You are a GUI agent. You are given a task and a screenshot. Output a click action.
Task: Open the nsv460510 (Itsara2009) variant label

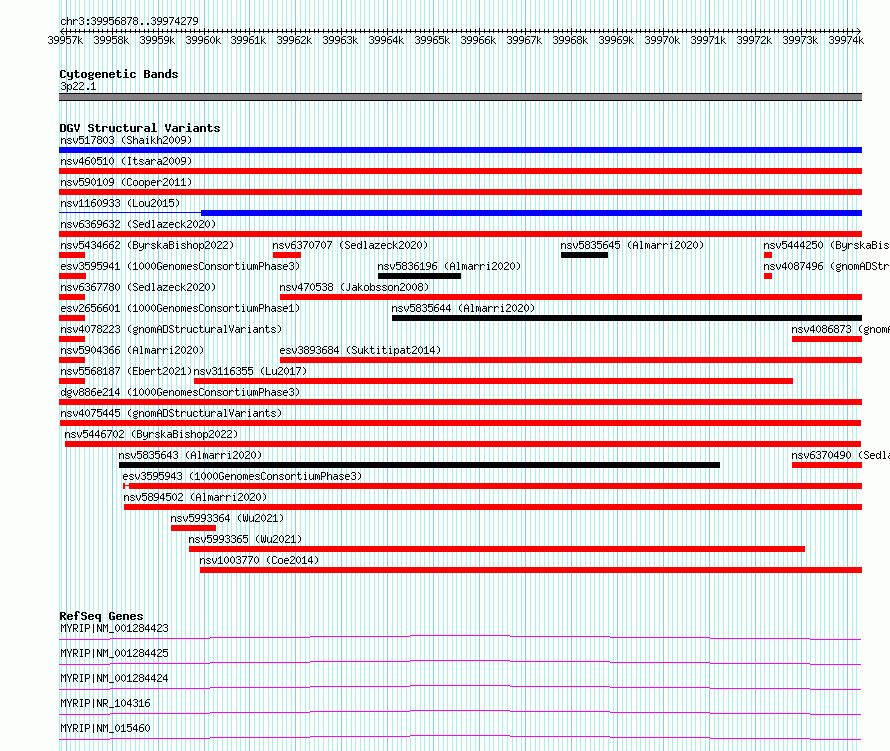126,161
